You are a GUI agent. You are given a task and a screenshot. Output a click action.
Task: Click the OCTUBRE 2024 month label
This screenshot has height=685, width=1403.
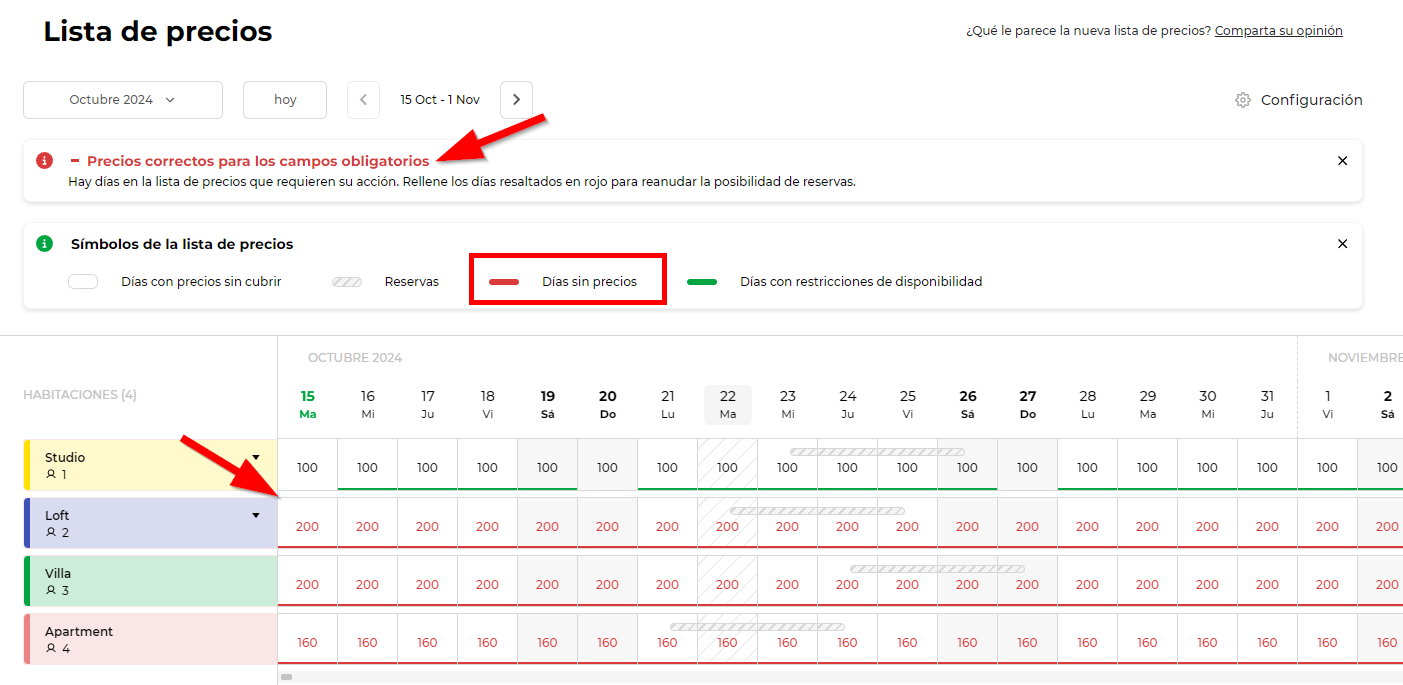(355, 358)
